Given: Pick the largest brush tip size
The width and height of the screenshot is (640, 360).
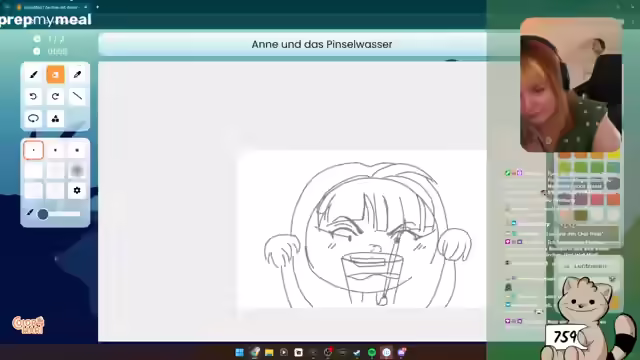Looking at the screenshot, I should click(77, 150).
